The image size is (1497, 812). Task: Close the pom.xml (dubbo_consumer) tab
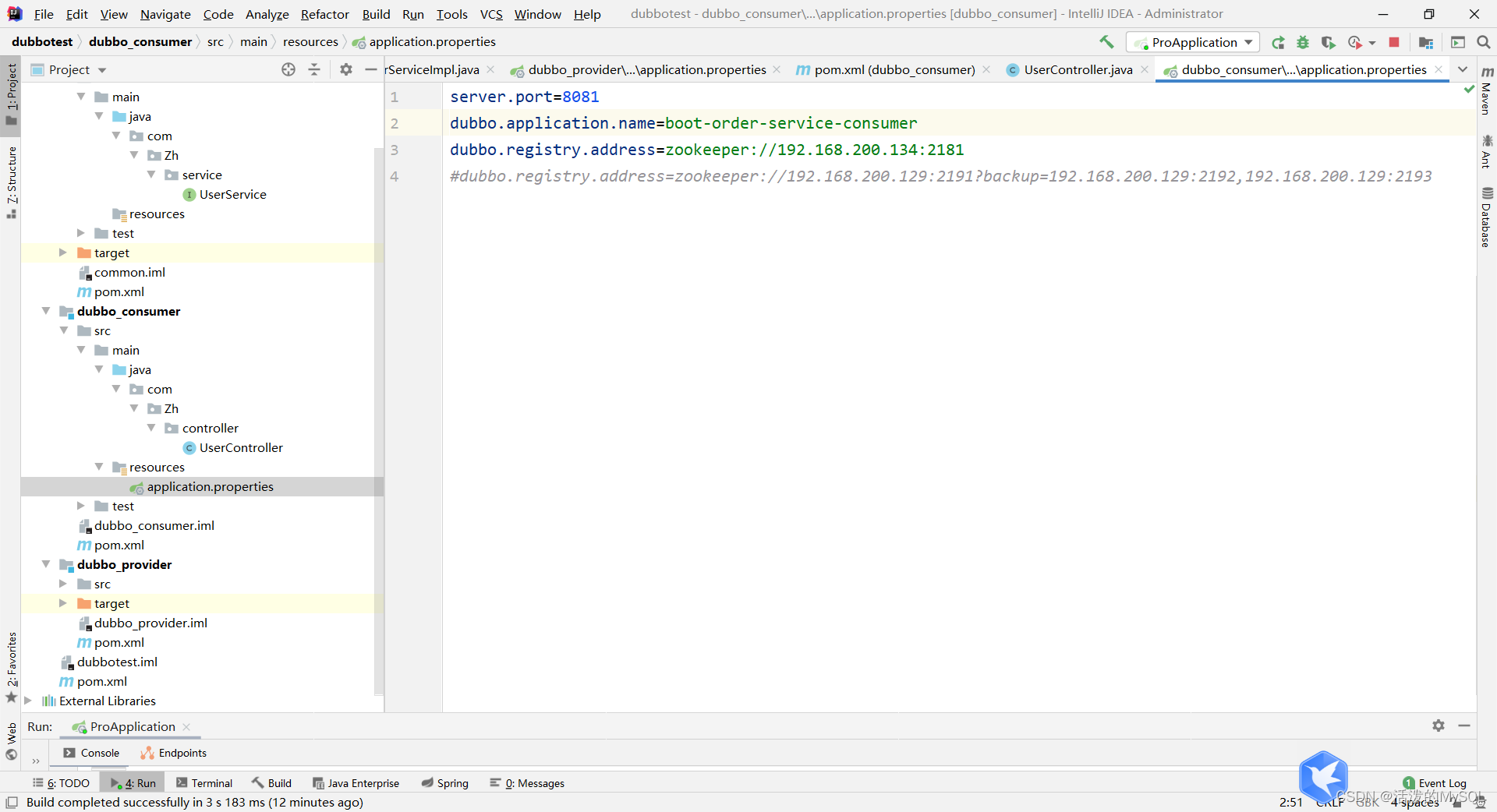[986, 69]
